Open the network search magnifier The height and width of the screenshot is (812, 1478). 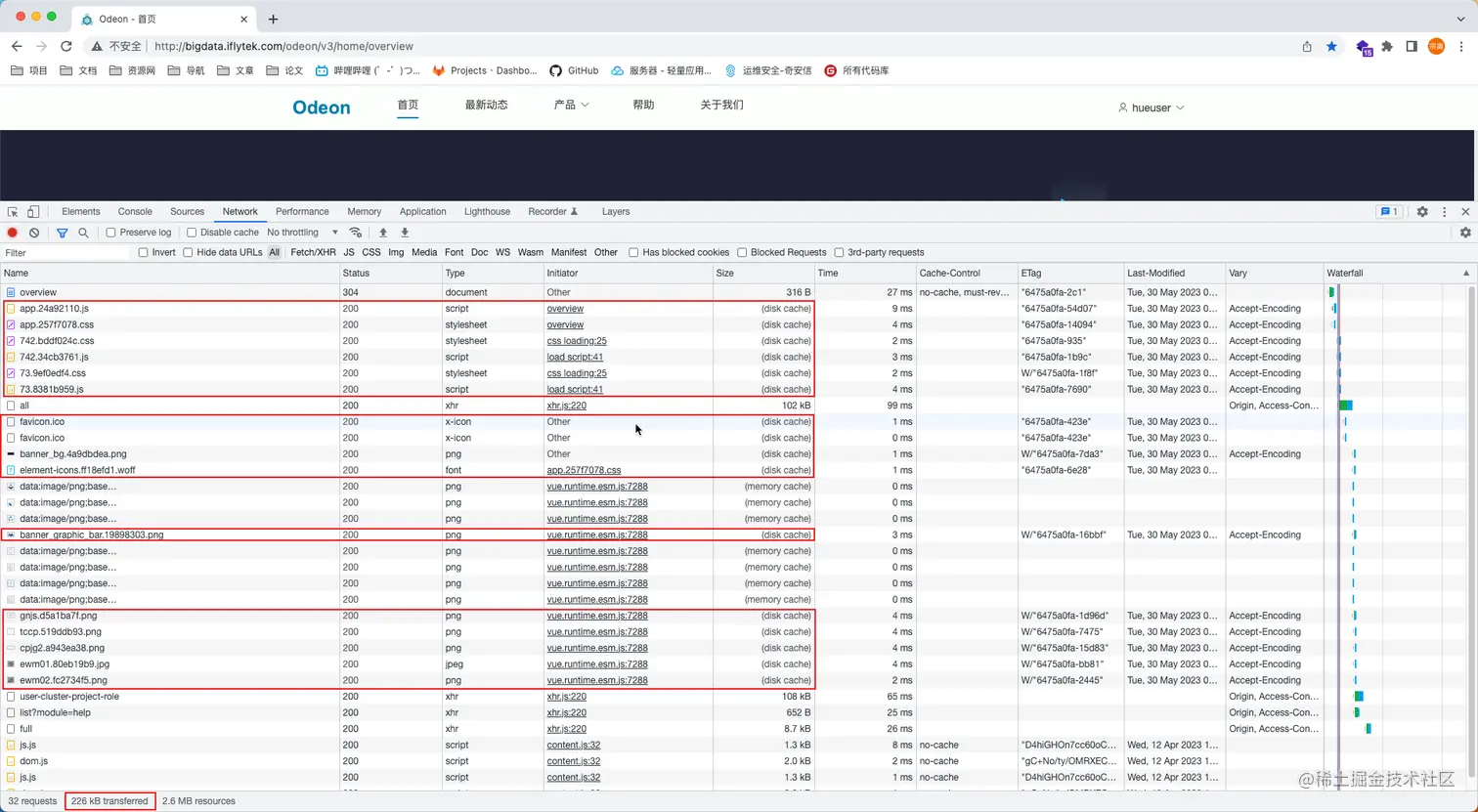(83, 233)
